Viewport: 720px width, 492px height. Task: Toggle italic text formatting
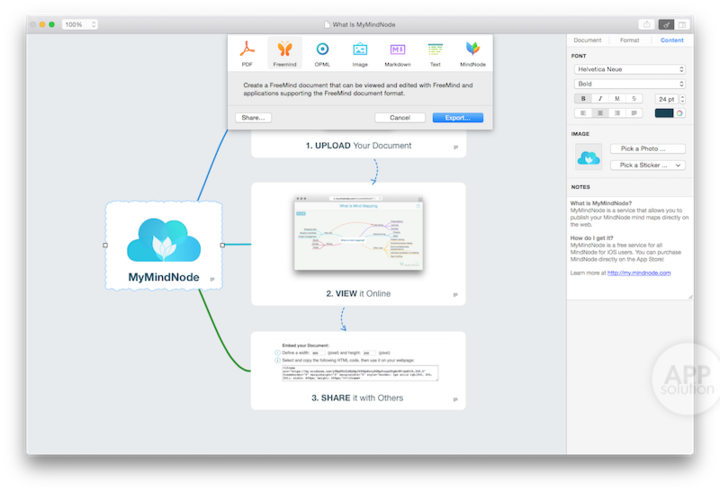tap(600, 98)
